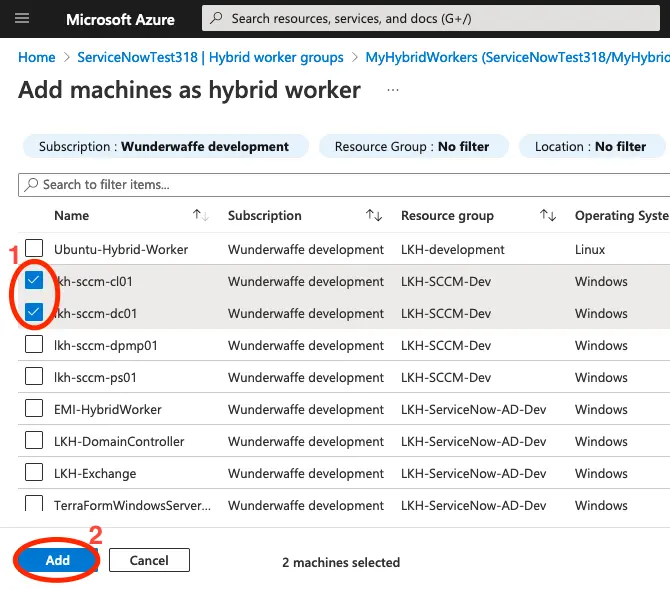Uncheck the lkh-sccm-dc01 checkbox
Screen dimensions: 670x589
coord(34,312)
